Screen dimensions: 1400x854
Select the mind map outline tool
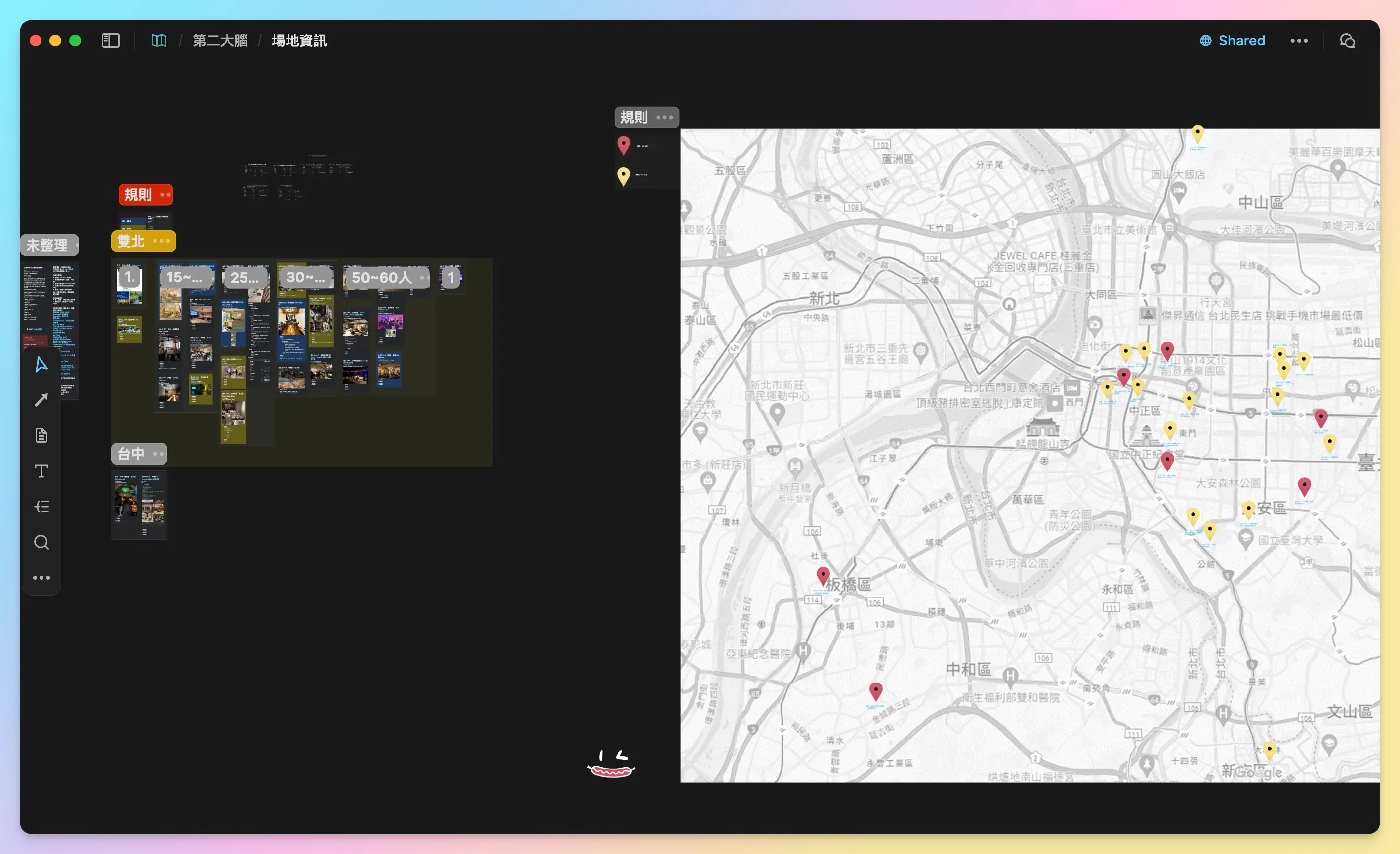[41, 507]
